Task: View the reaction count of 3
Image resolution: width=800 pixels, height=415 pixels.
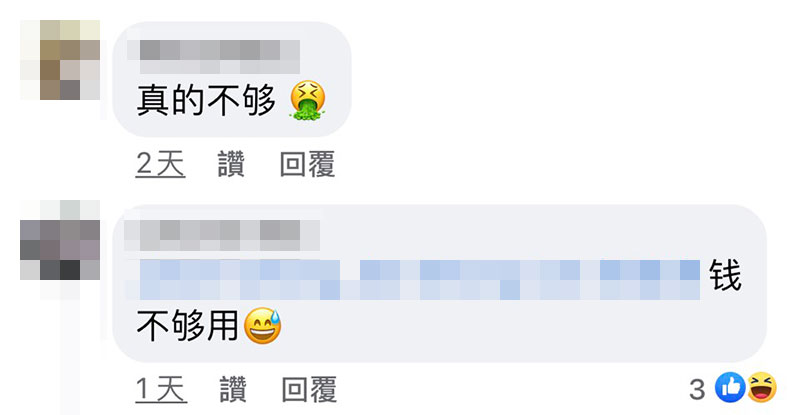Action: [x=697, y=389]
